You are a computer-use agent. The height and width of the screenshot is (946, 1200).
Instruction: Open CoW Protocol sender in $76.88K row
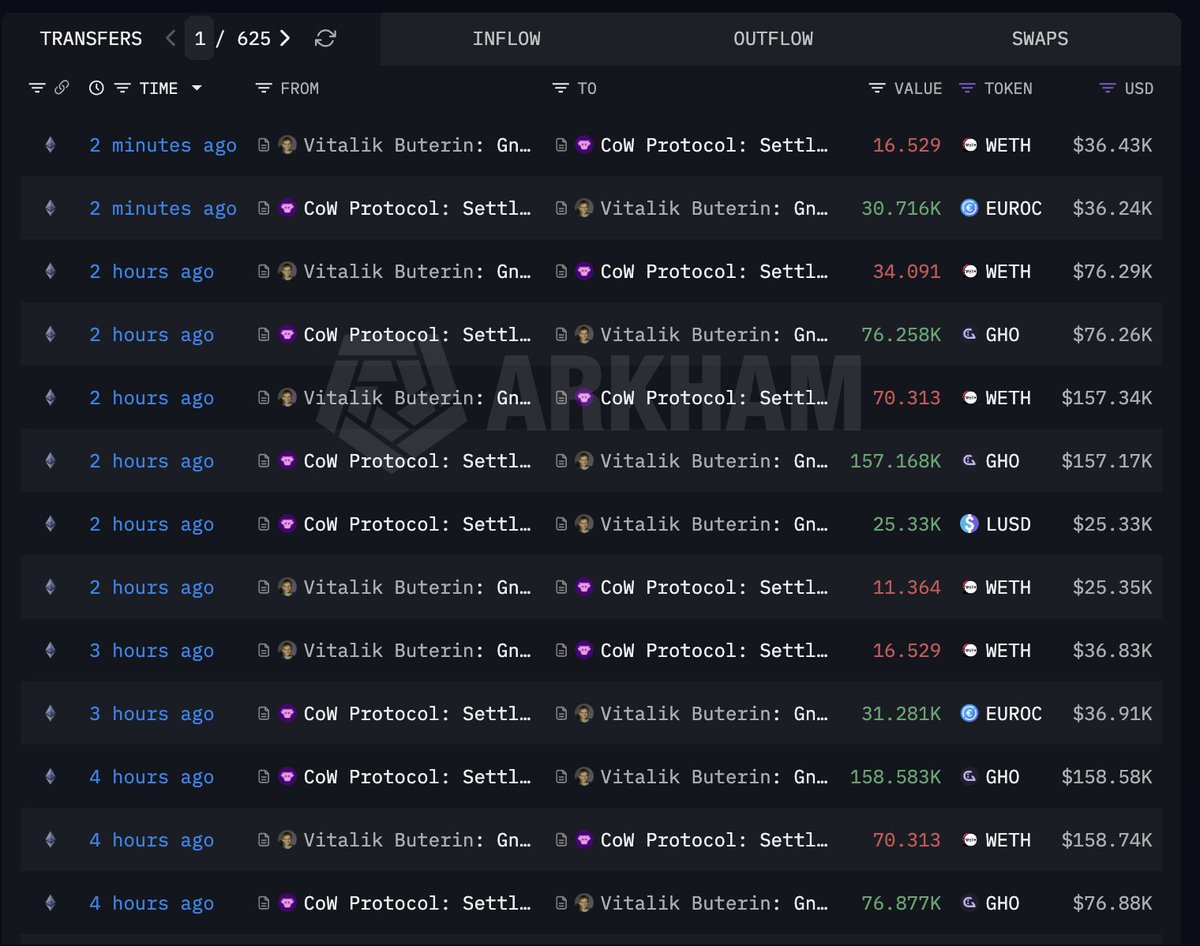point(417,903)
